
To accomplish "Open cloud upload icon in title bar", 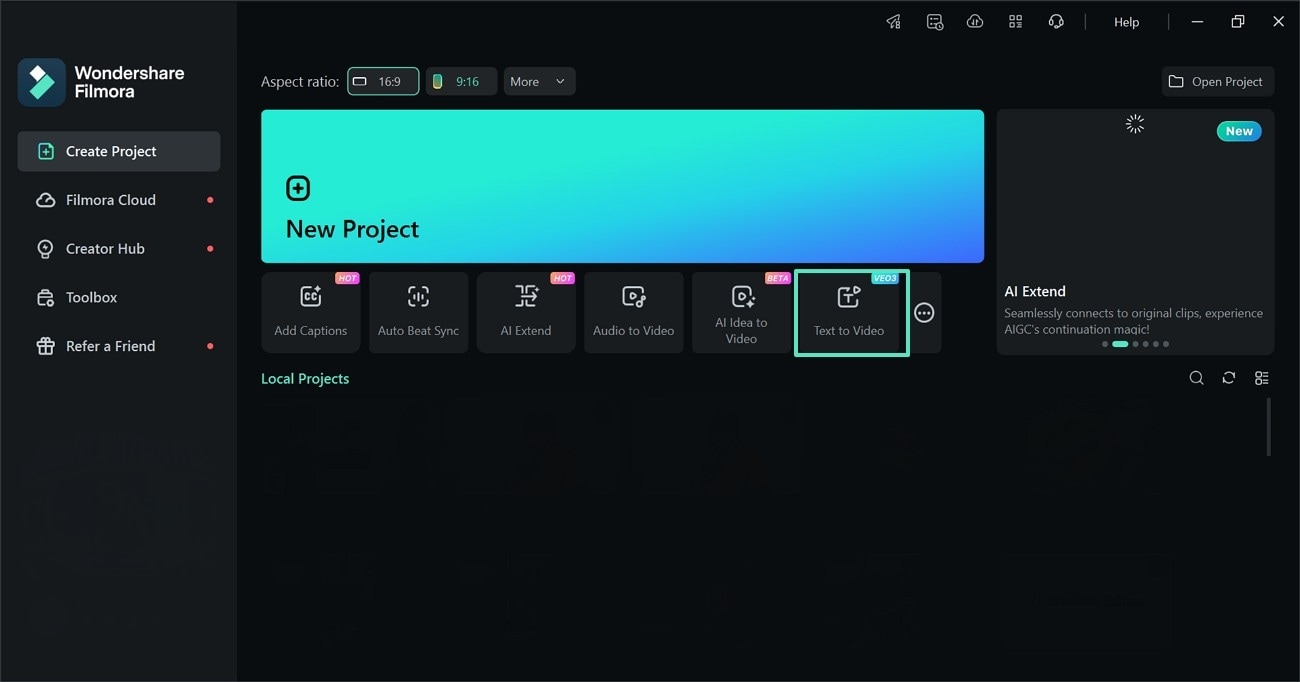I will click(975, 22).
